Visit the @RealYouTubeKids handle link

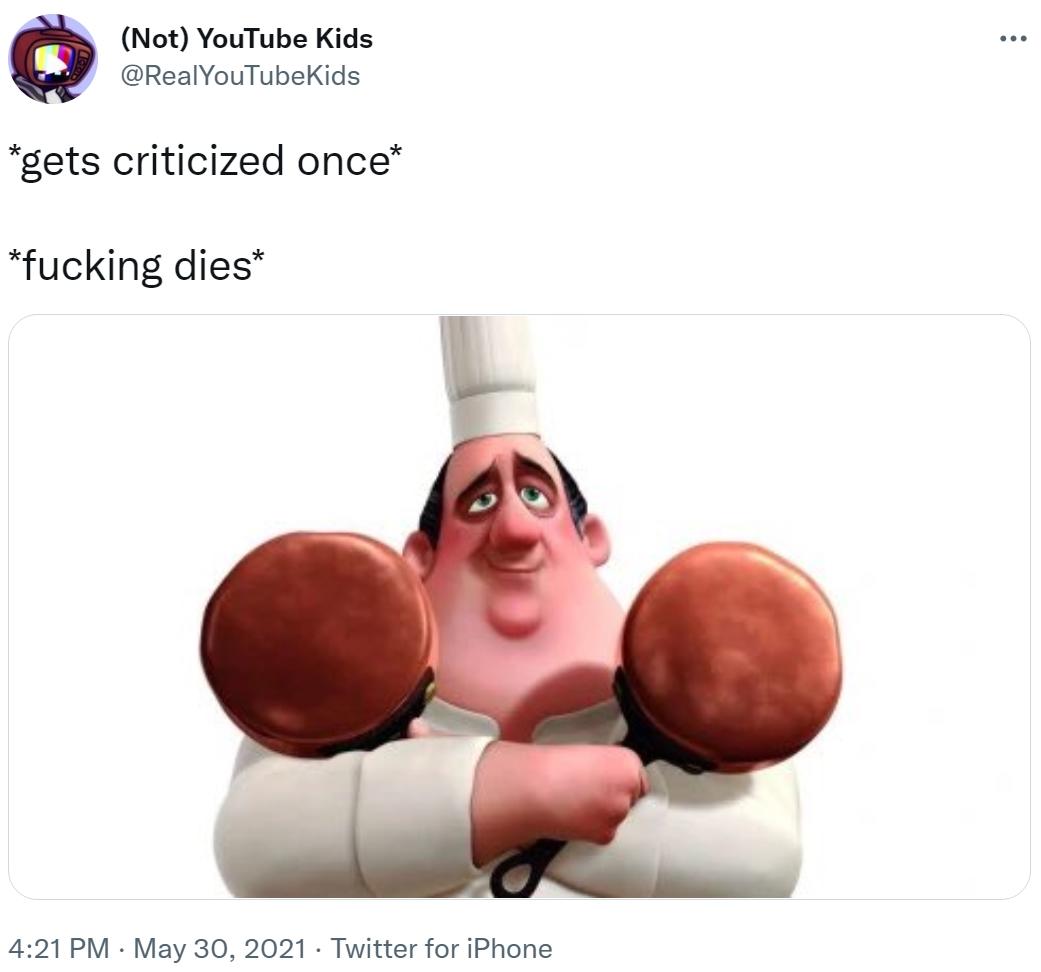240,75
